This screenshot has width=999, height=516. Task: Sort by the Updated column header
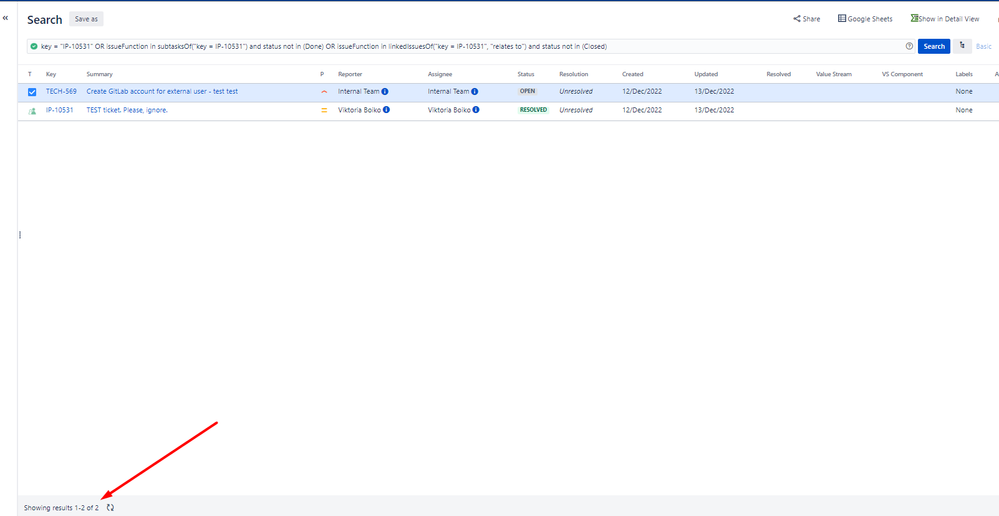point(706,75)
